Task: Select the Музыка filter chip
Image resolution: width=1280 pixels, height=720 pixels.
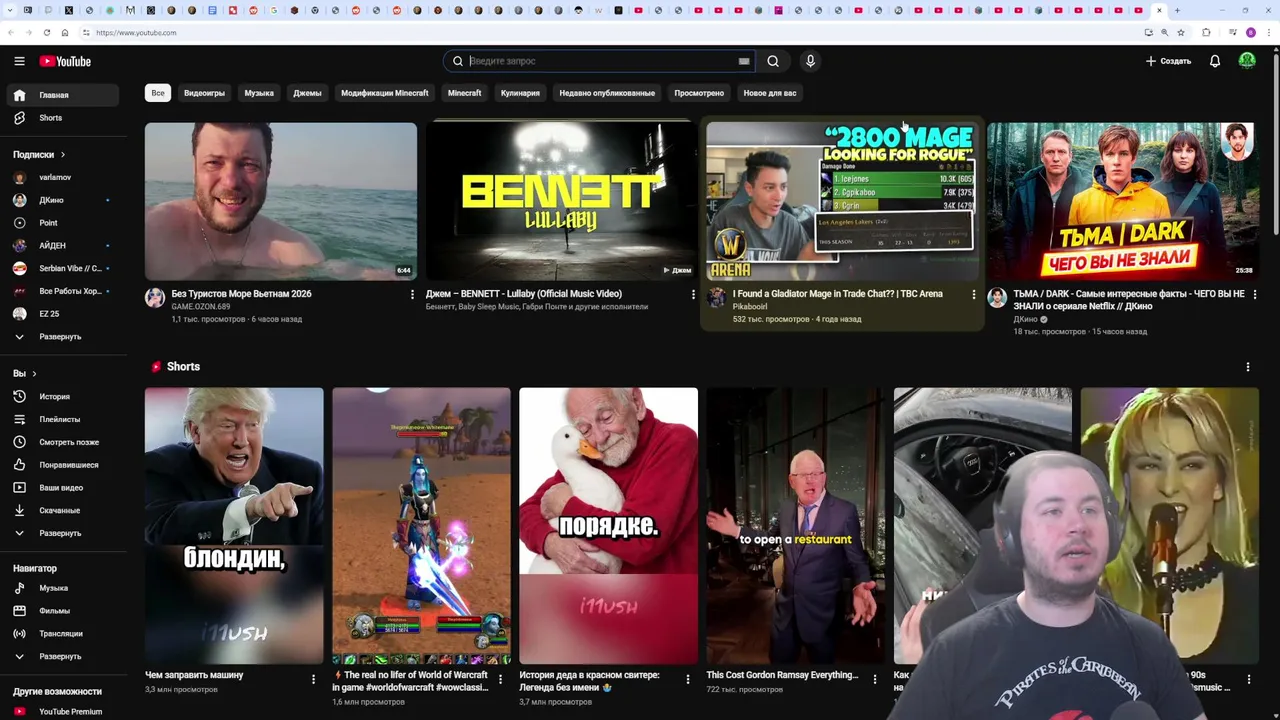Action: [259, 93]
